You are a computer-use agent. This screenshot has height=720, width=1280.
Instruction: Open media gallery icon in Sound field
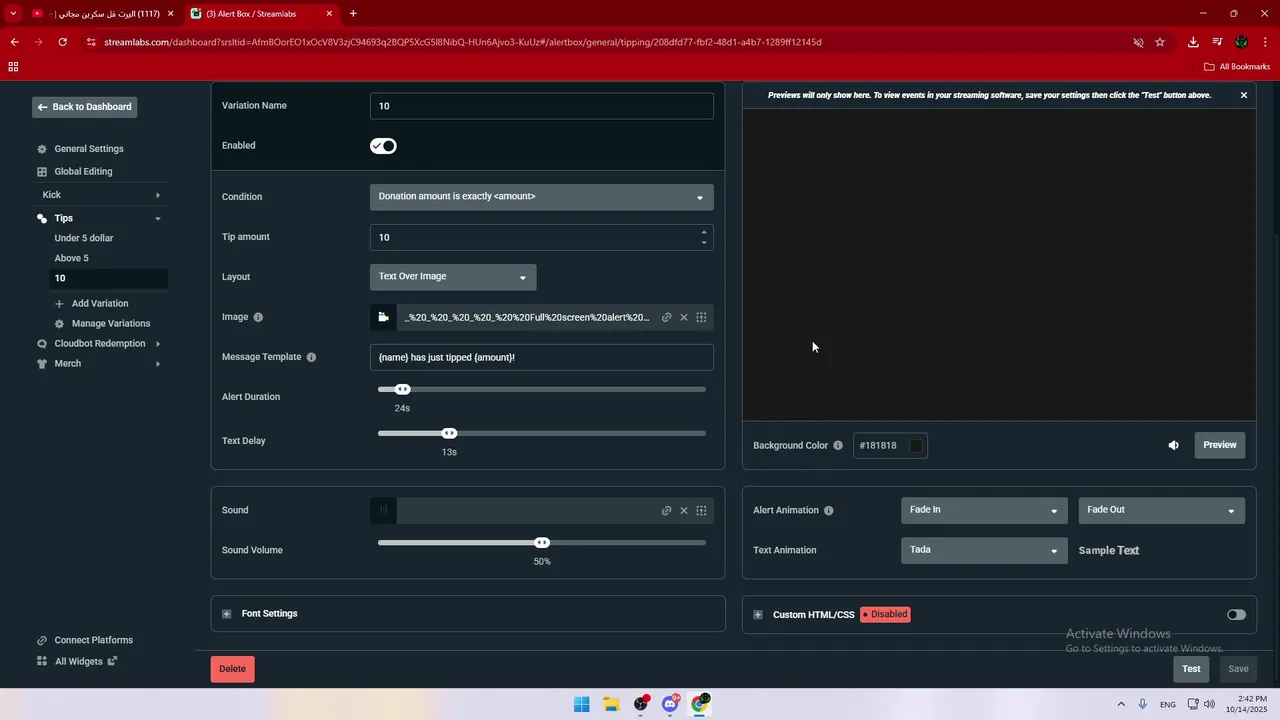[x=702, y=510]
